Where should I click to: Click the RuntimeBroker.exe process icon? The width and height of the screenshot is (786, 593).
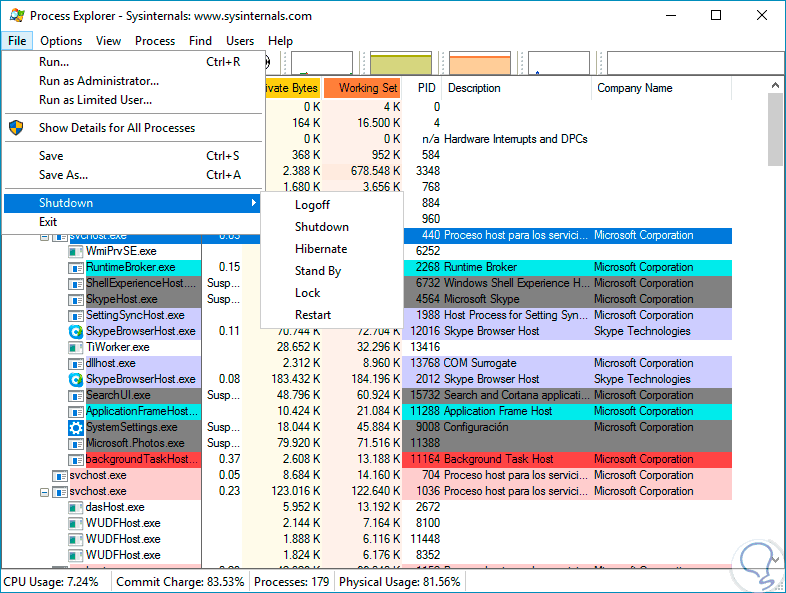coord(75,267)
